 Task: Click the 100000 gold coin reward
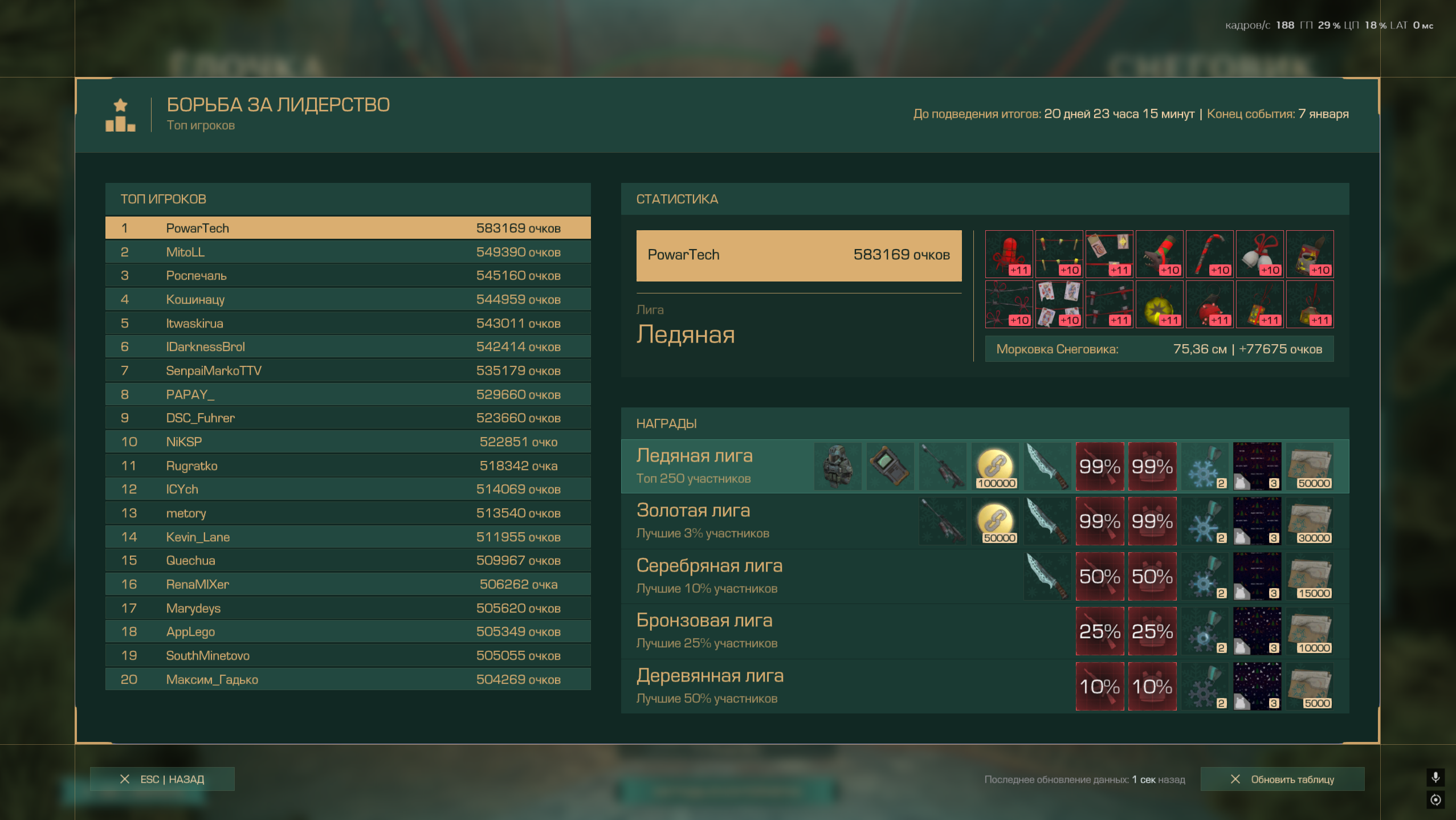point(995,466)
